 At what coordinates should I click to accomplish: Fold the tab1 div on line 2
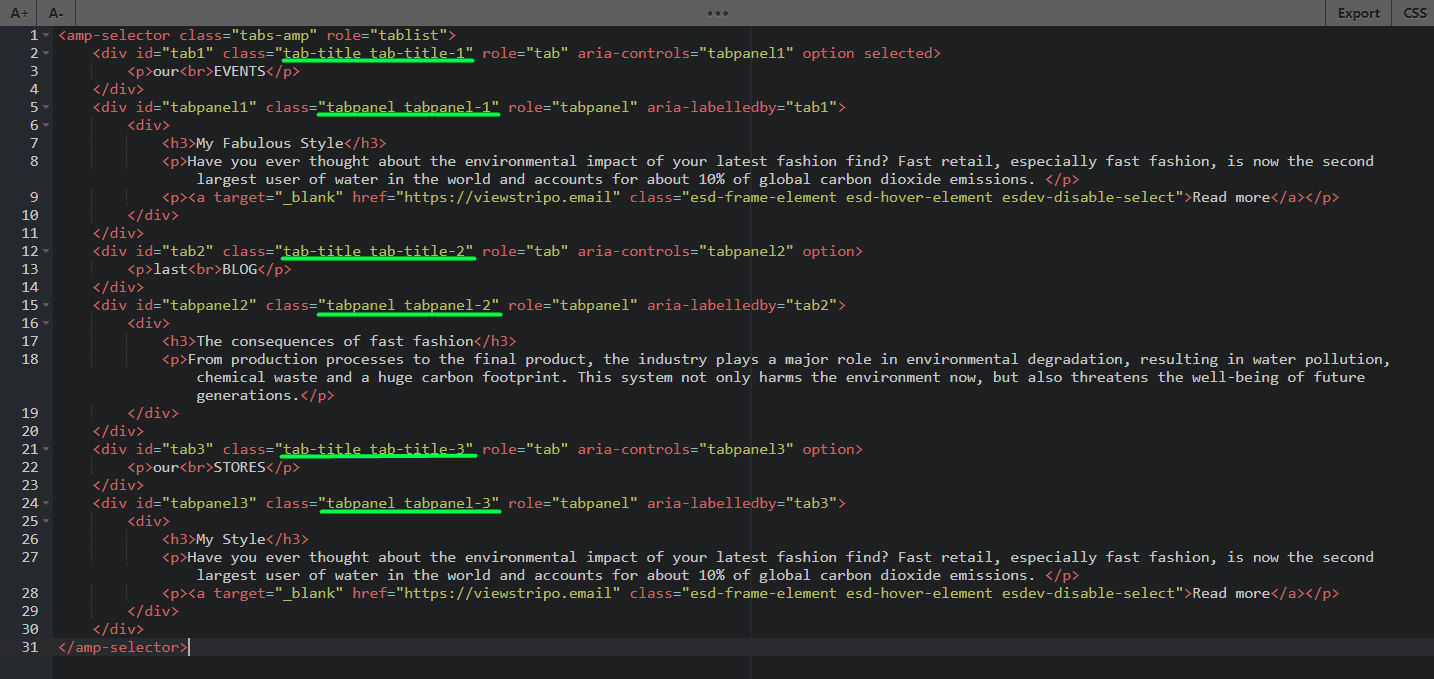click(x=46, y=54)
